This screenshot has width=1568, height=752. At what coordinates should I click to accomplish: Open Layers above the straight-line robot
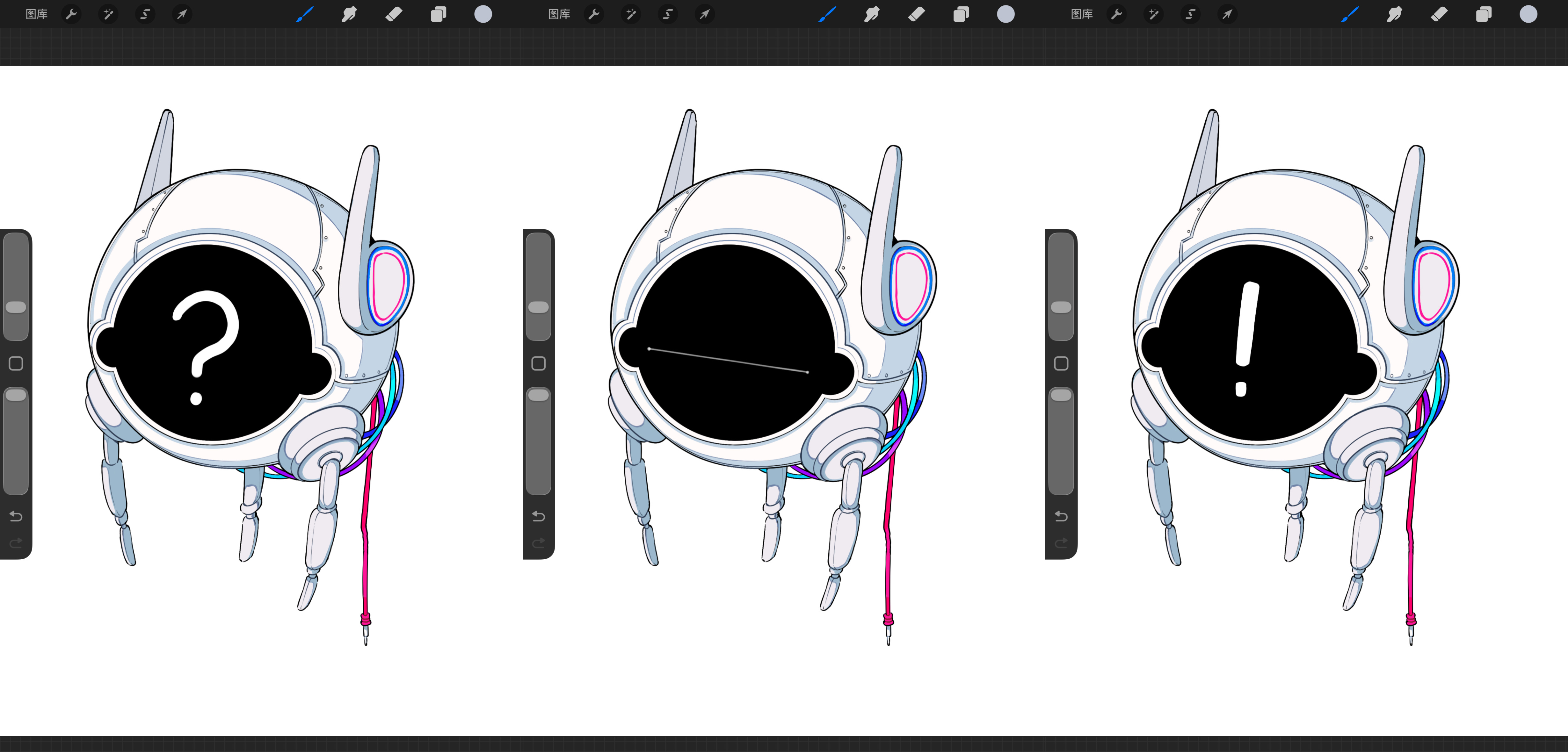[x=961, y=14]
